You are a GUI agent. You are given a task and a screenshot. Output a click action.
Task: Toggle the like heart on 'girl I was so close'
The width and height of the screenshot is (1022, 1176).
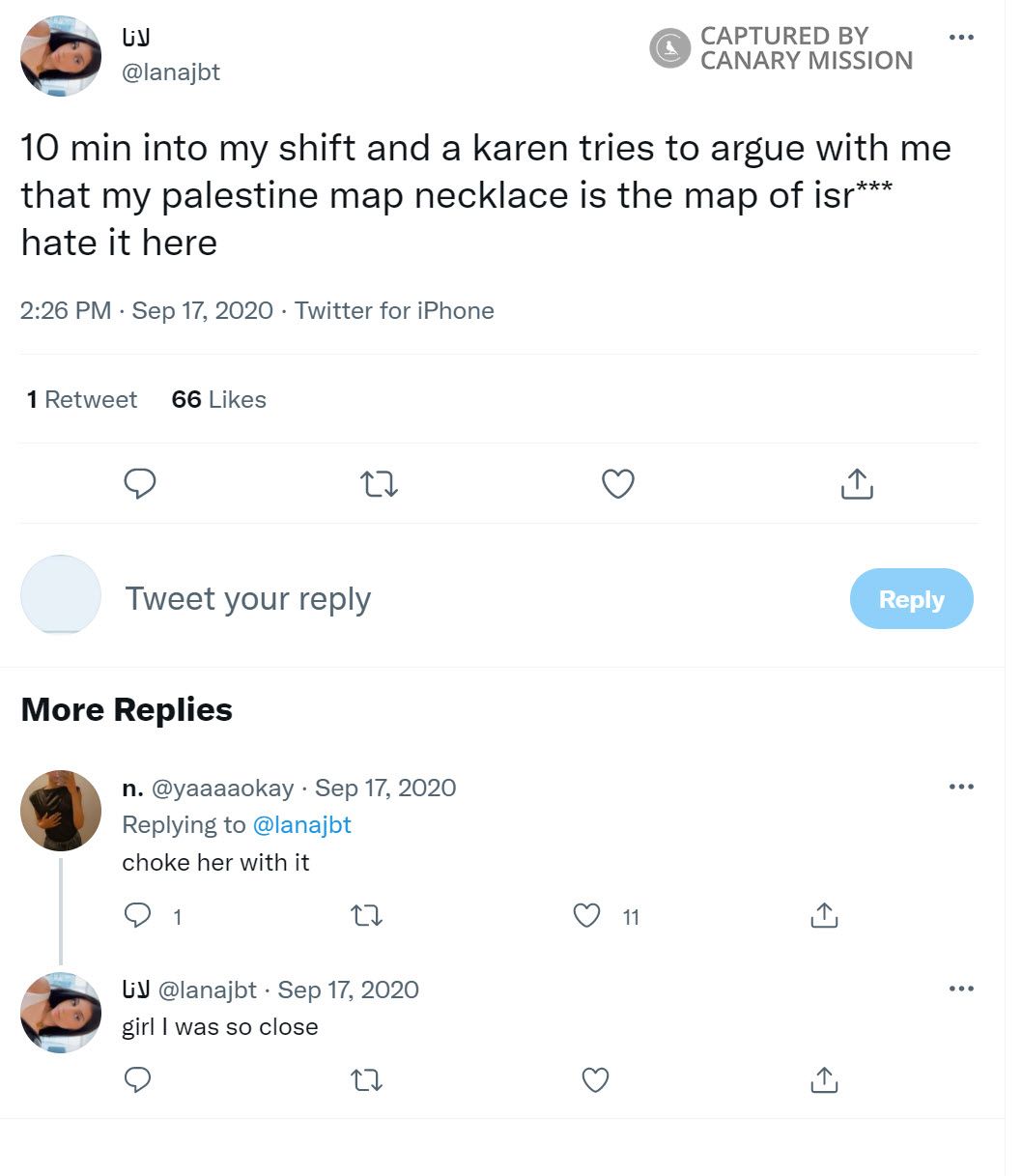click(x=594, y=1079)
